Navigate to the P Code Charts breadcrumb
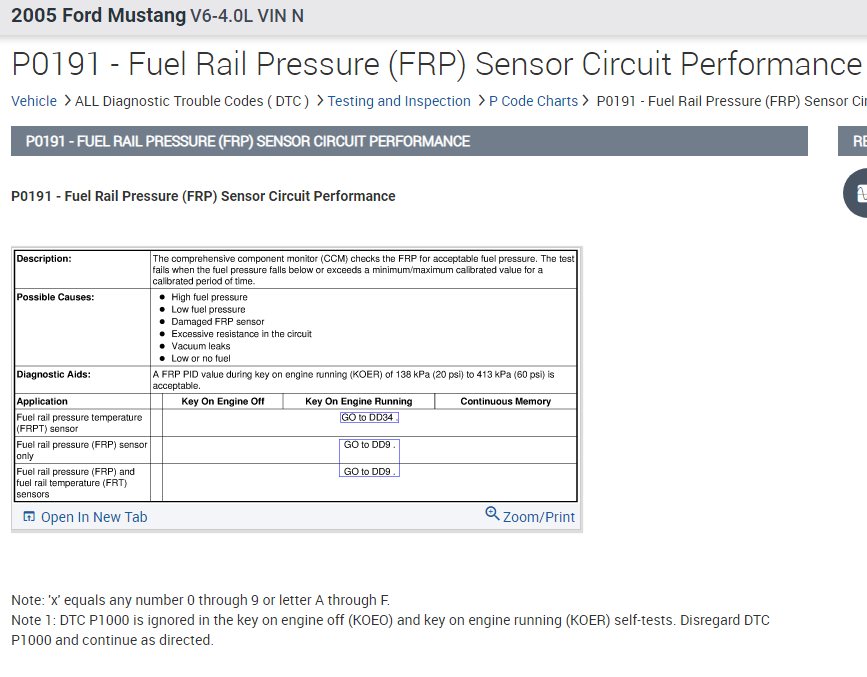This screenshot has width=867, height=677. [533, 101]
